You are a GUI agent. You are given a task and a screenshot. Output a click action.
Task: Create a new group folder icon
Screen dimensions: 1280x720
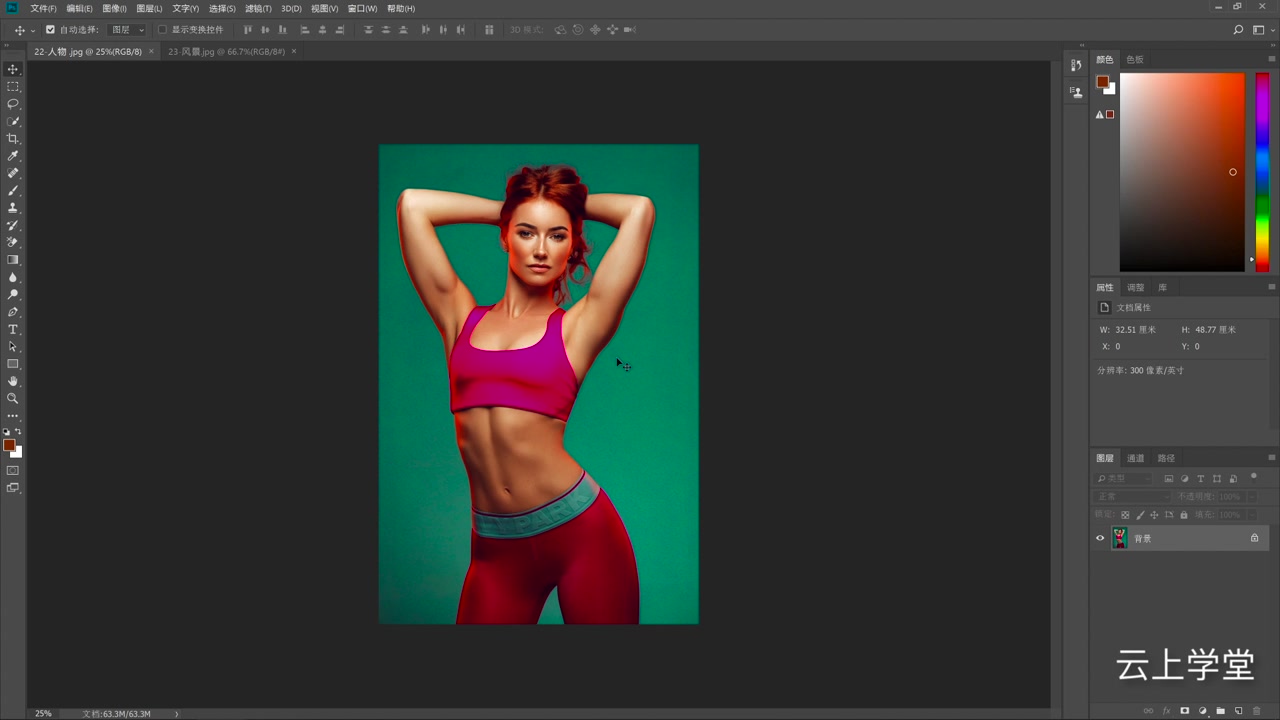1220,711
